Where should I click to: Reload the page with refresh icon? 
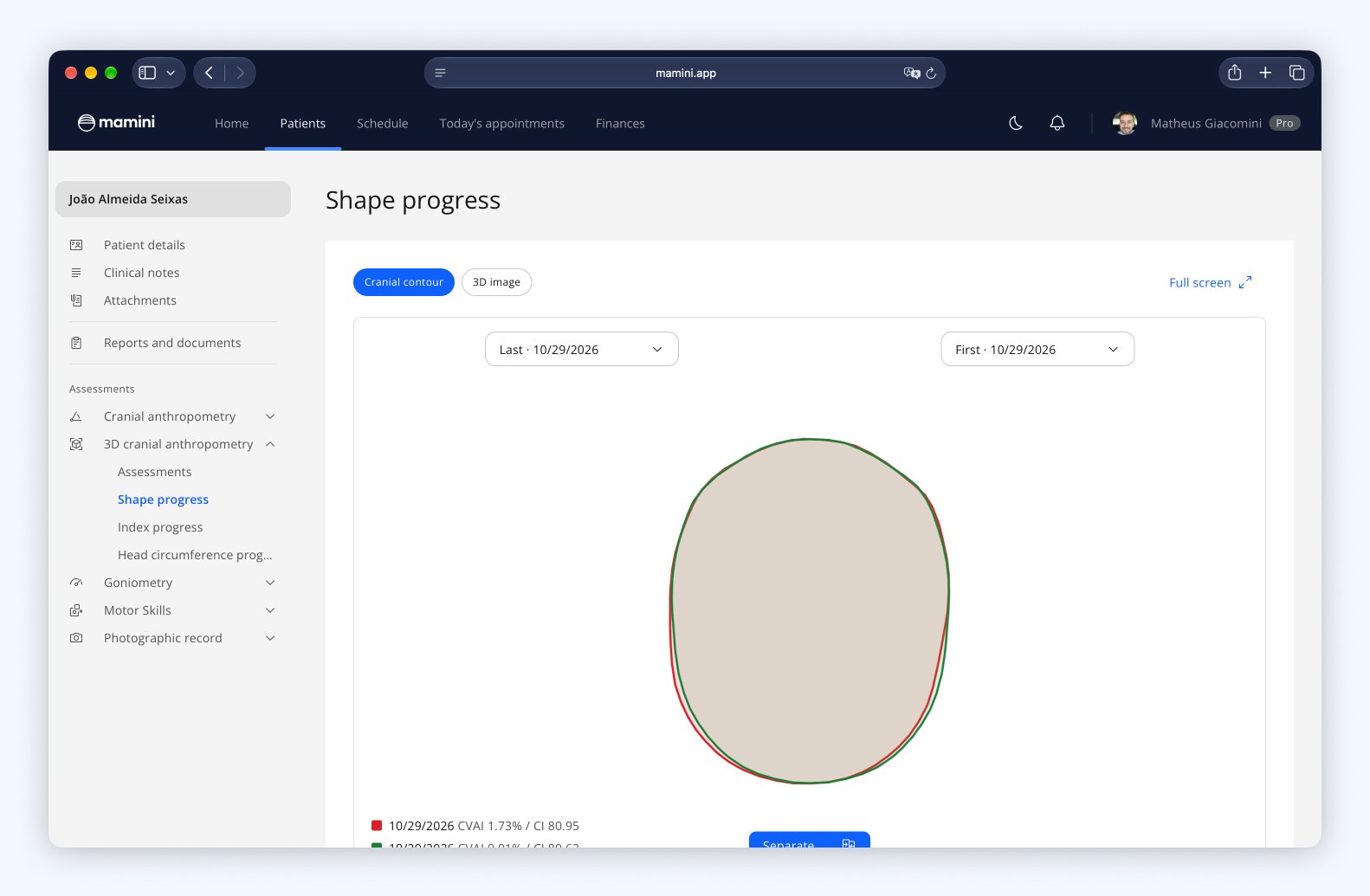931,73
